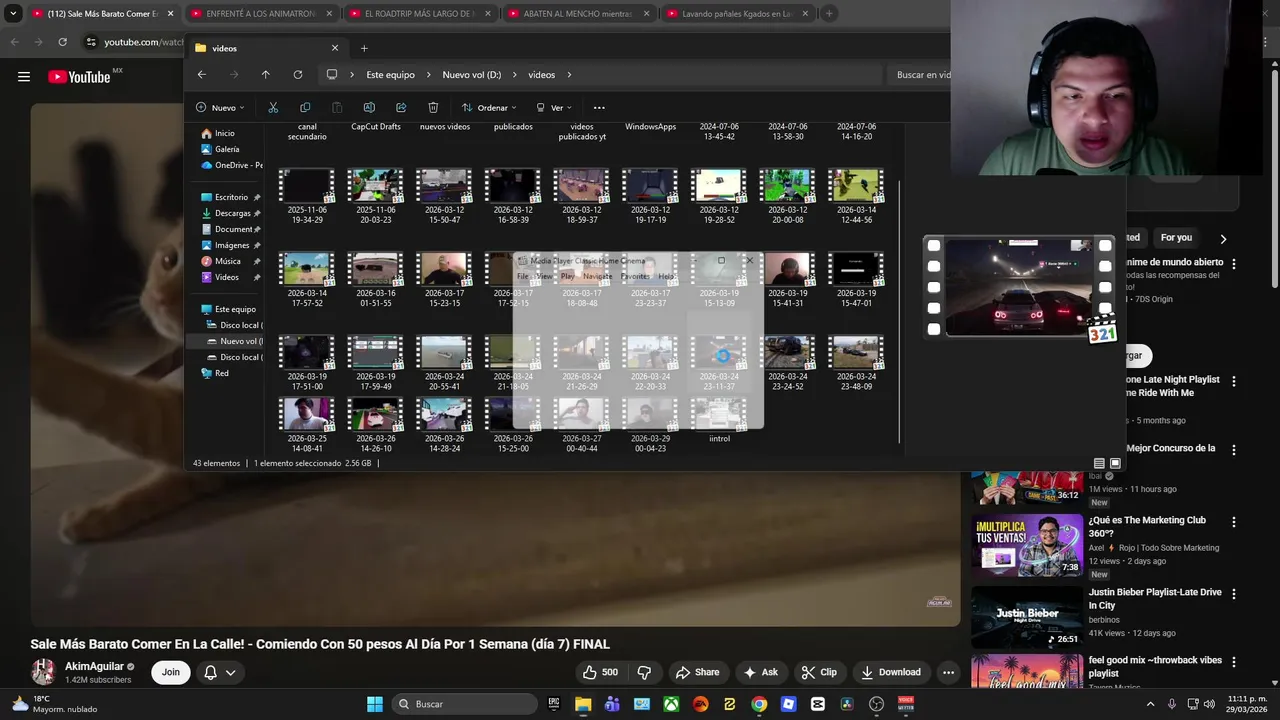Open the Ordenar sort dropdown
The height and width of the screenshot is (720, 1280).
(489, 108)
